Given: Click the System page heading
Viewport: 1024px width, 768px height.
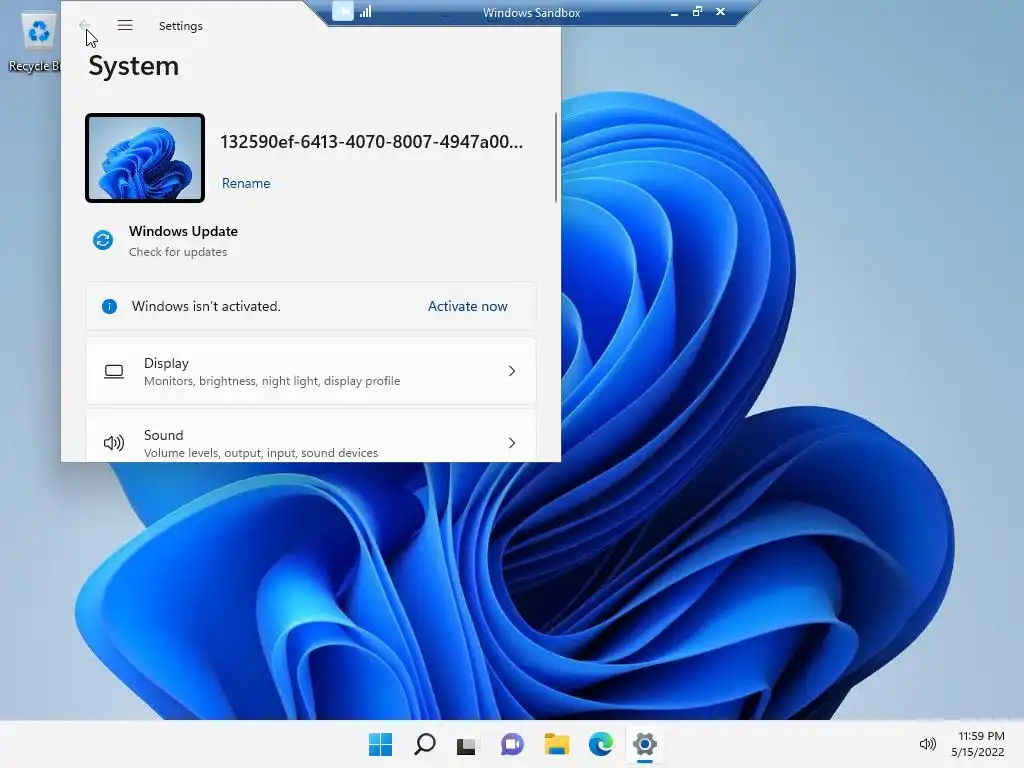Looking at the screenshot, I should pos(133,66).
